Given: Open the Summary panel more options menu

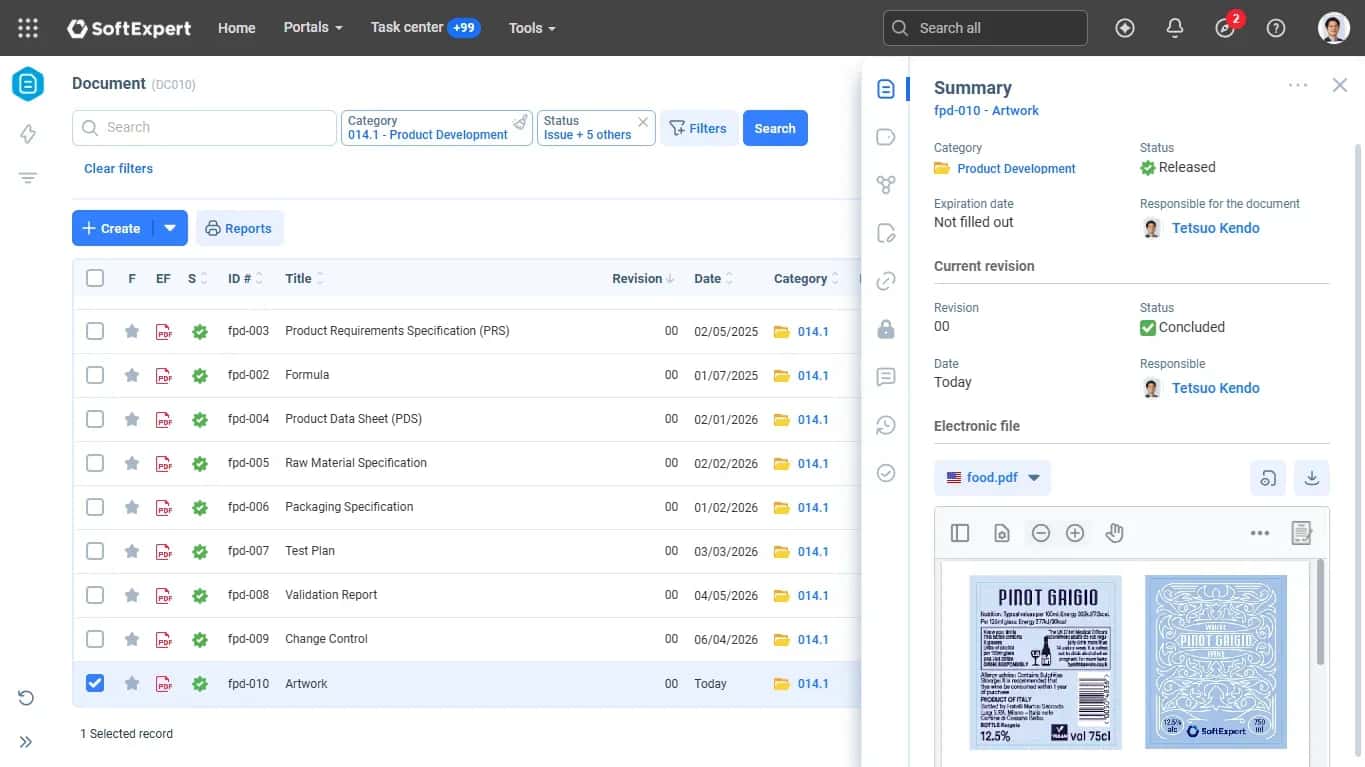Looking at the screenshot, I should 1298,86.
